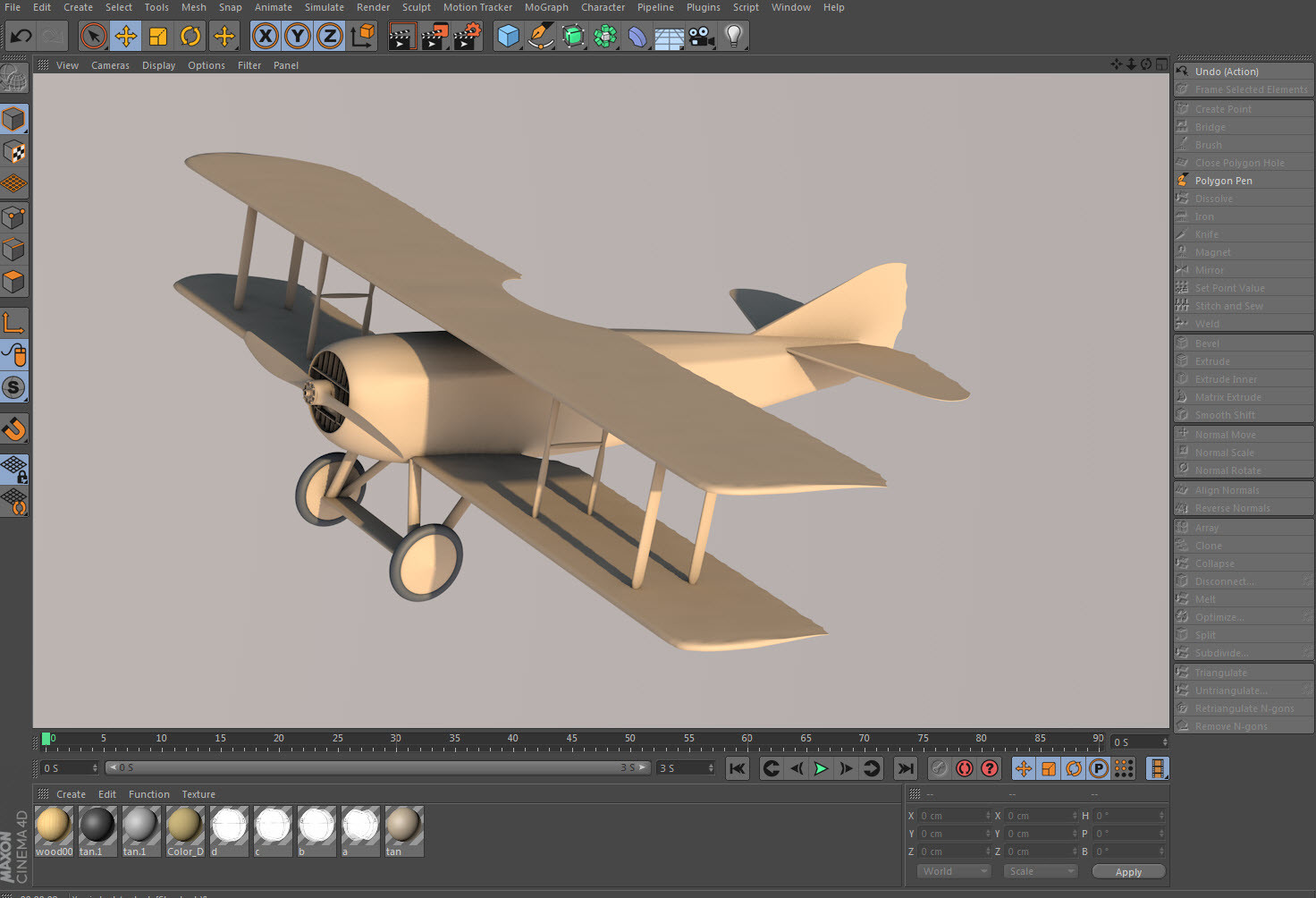Switch to Polygons mode
The image size is (1316, 898).
pyautogui.click(x=13, y=282)
